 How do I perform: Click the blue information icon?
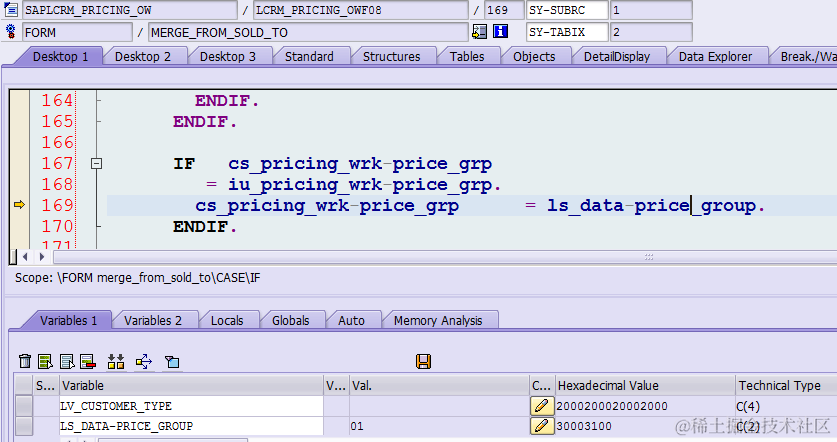pos(500,31)
